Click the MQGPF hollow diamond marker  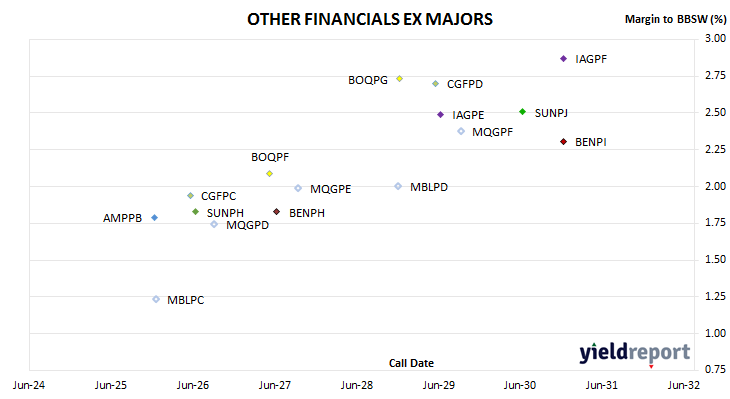[x=461, y=131]
